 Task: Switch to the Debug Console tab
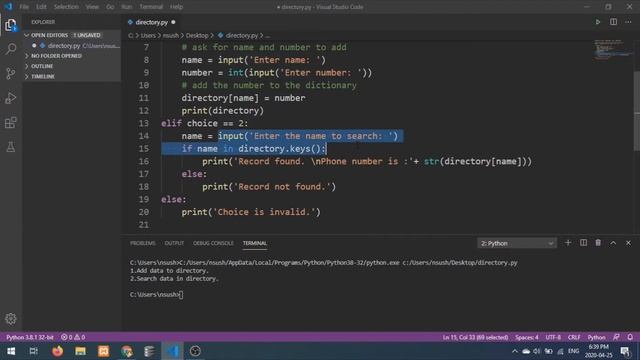pyautogui.click(x=213, y=243)
